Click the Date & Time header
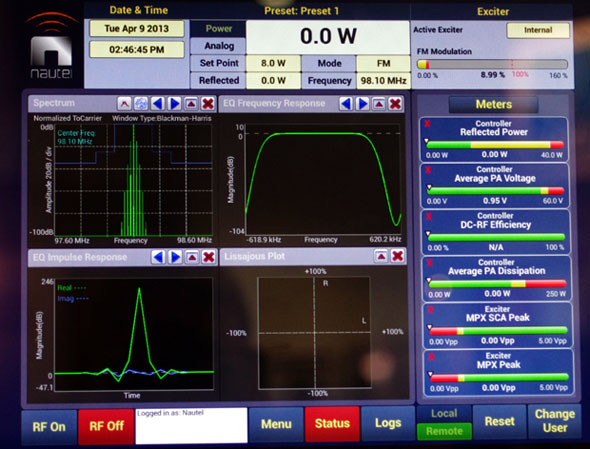Viewport: 590px width, 449px height. pyautogui.click(x=138, y=10)
